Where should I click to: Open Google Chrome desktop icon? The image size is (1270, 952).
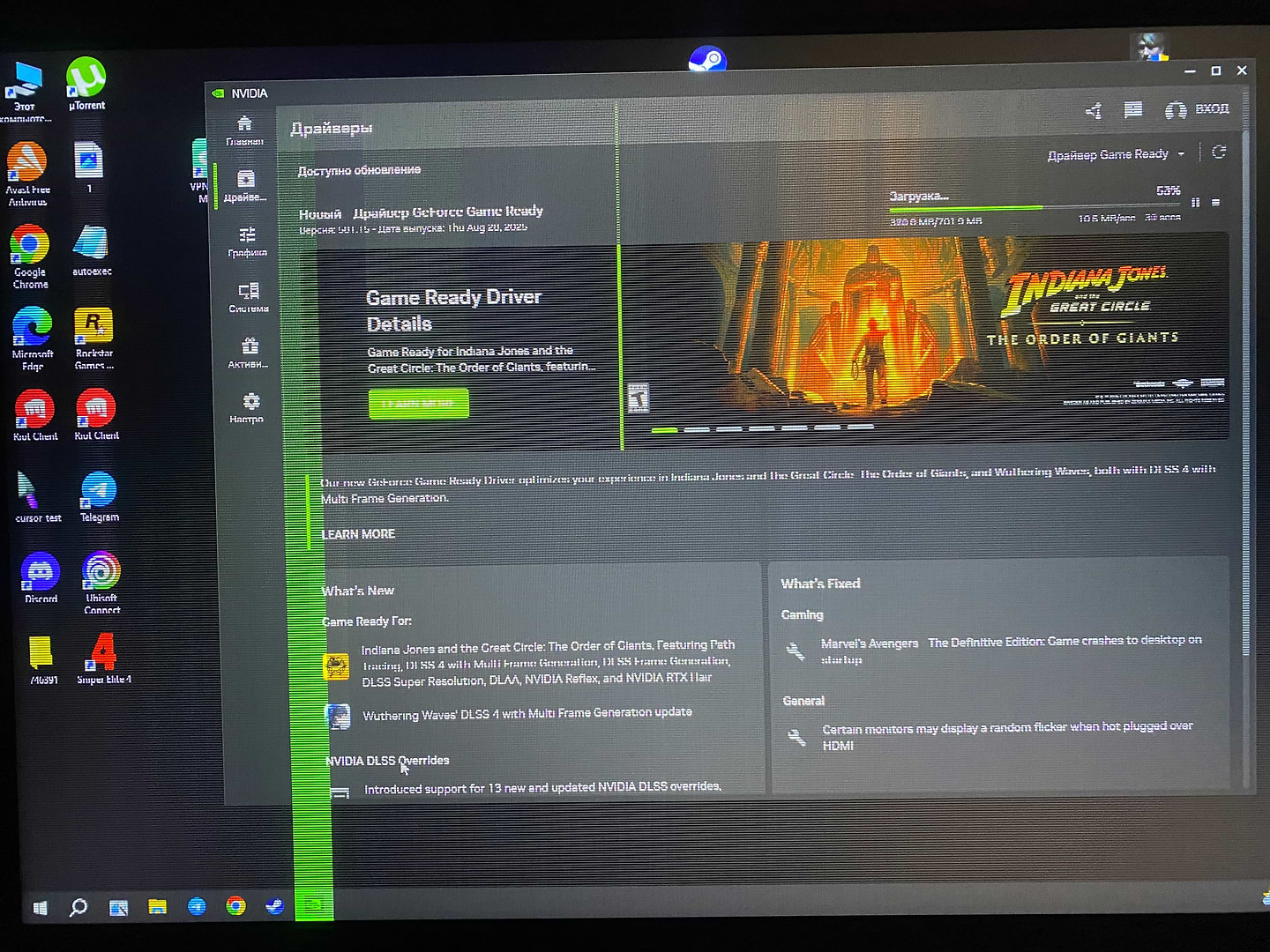pos(30,257)
